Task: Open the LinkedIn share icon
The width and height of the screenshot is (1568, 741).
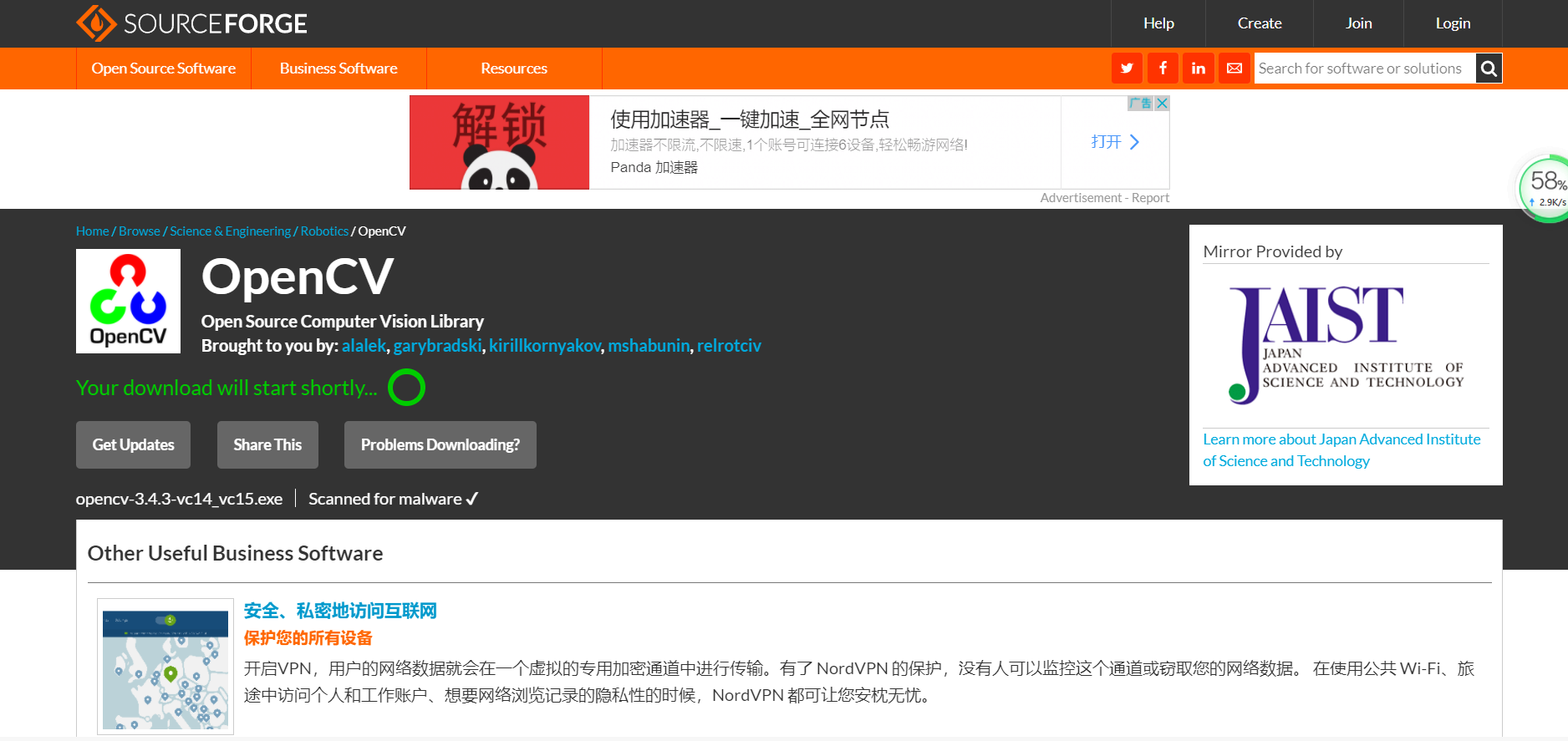Action: click(1199, 69)
